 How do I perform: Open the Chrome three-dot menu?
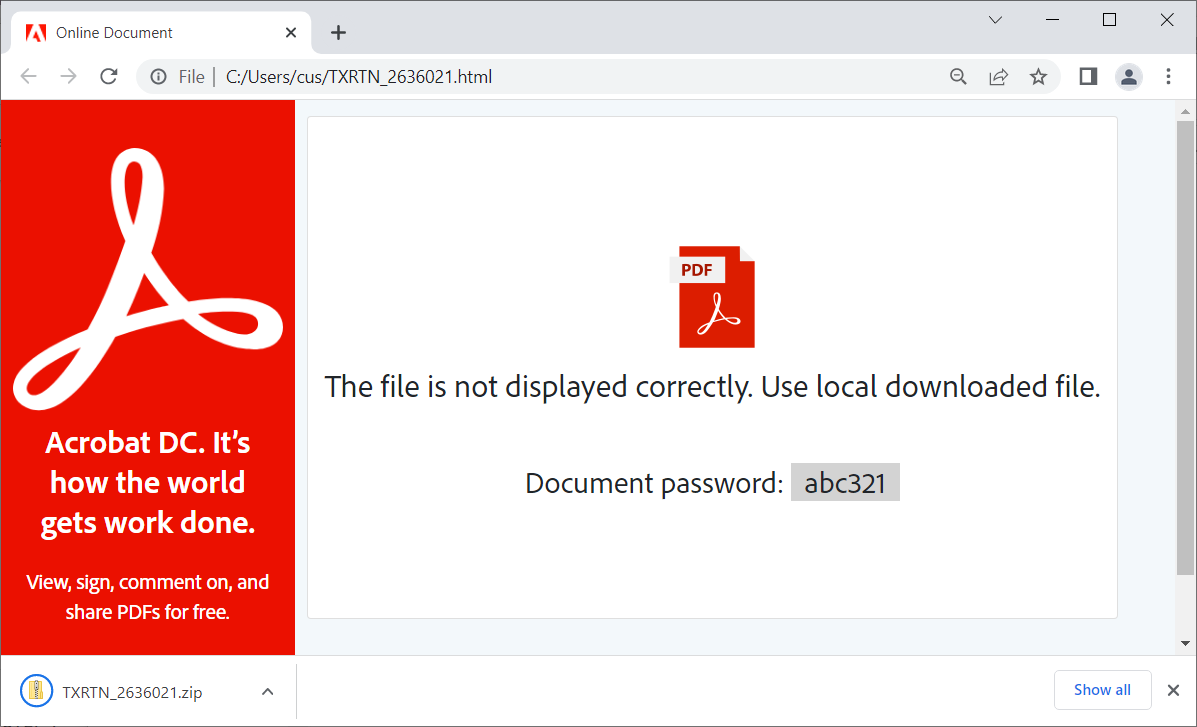point(1168,77)
